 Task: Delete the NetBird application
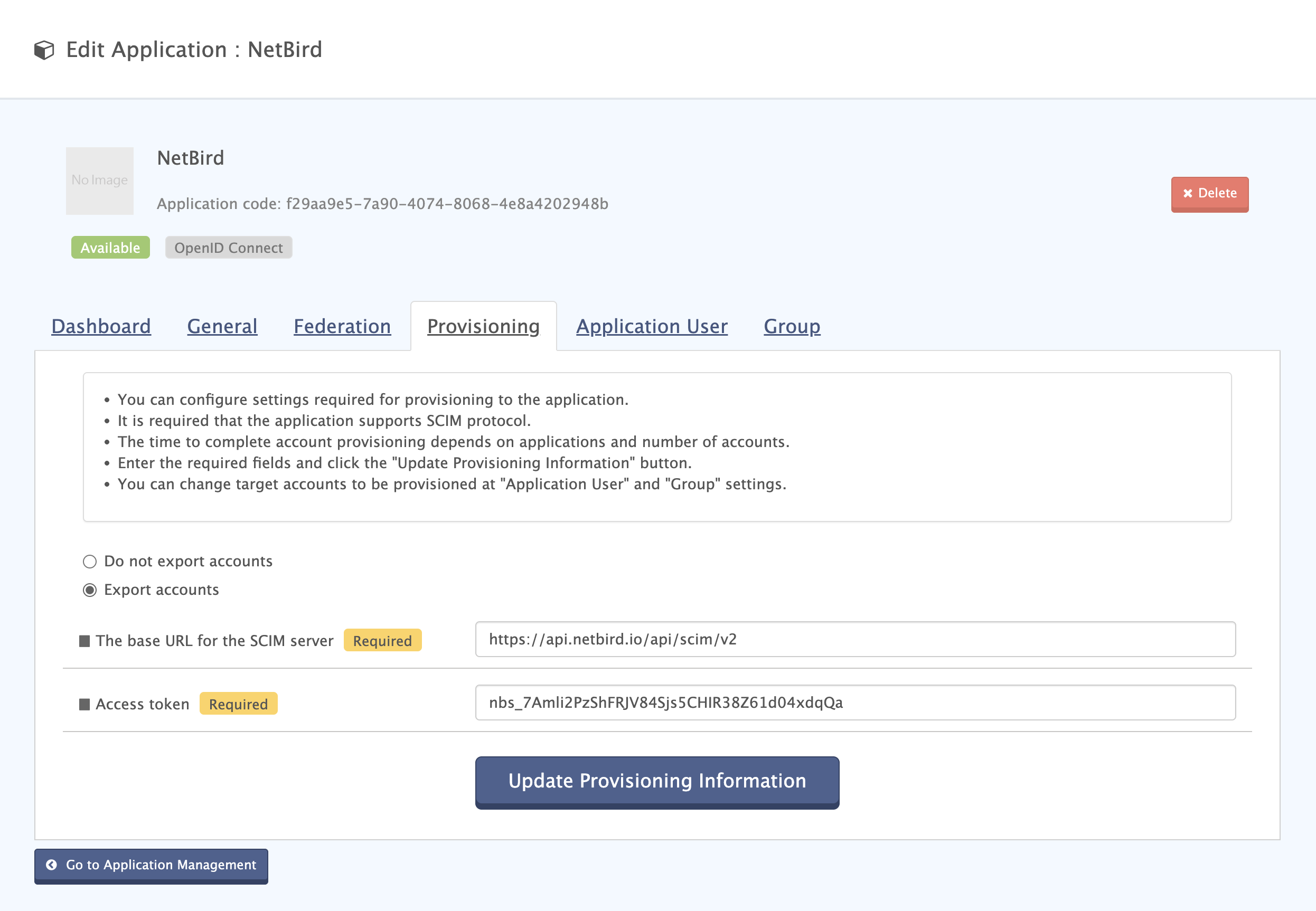click(x=1209, y=194)
